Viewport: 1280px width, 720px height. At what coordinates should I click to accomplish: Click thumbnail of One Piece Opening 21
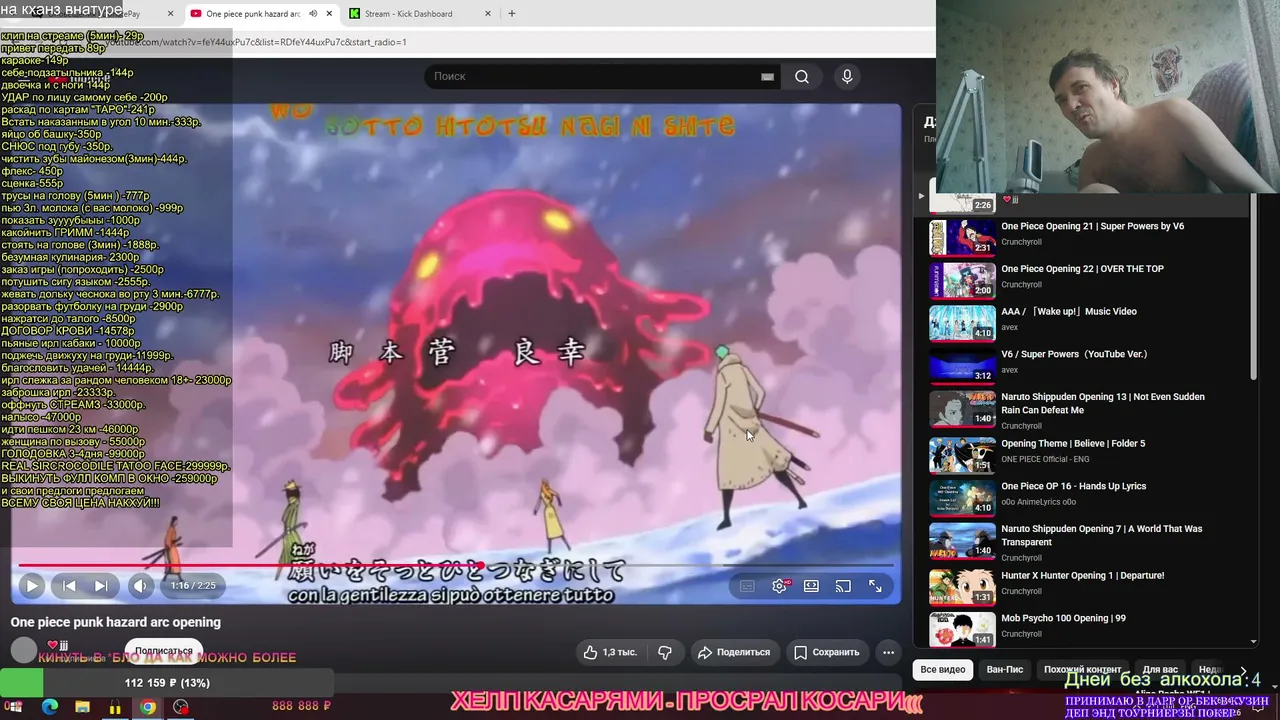(x=962, y=238)
